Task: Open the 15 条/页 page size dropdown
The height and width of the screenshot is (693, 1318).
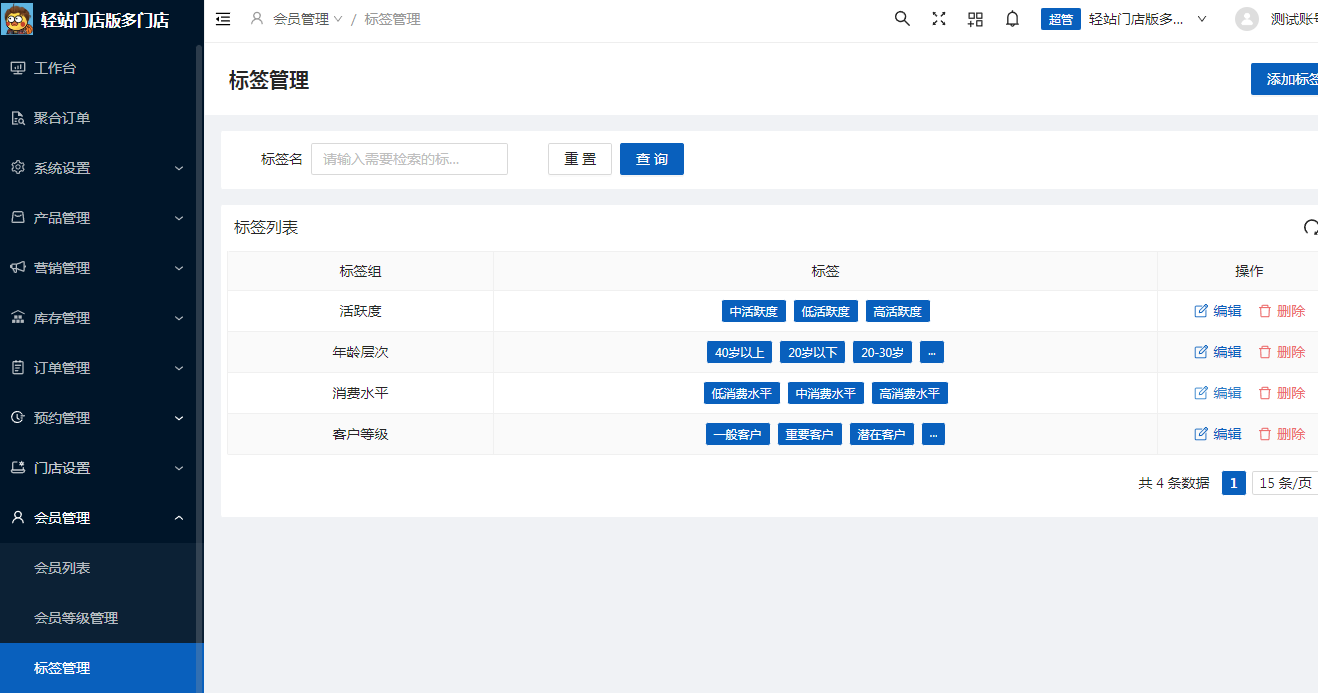Action: pos(1285,484)
